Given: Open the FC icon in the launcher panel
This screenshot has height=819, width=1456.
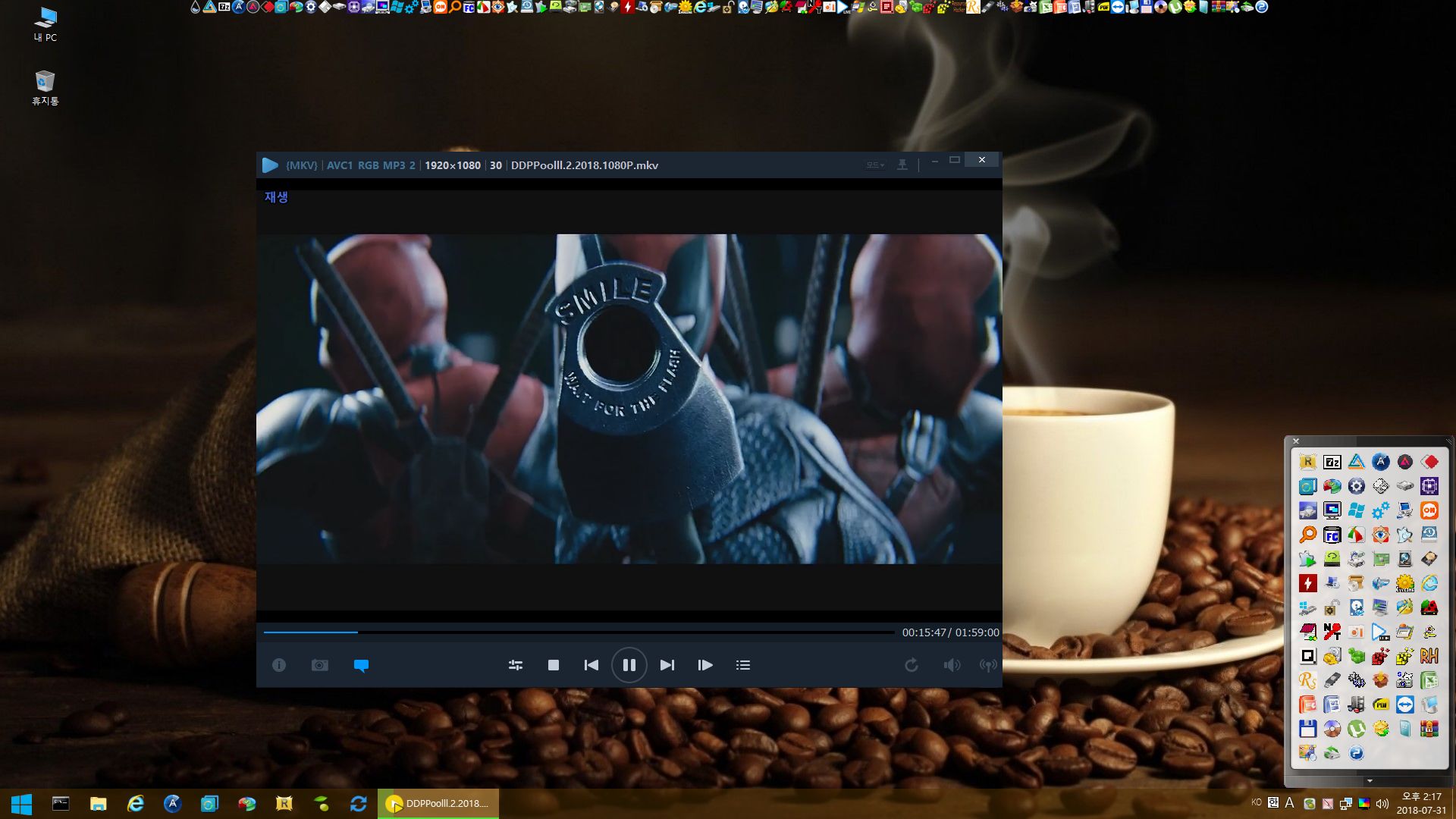Looking at the screenshot, I should [x=1332, y=535].
